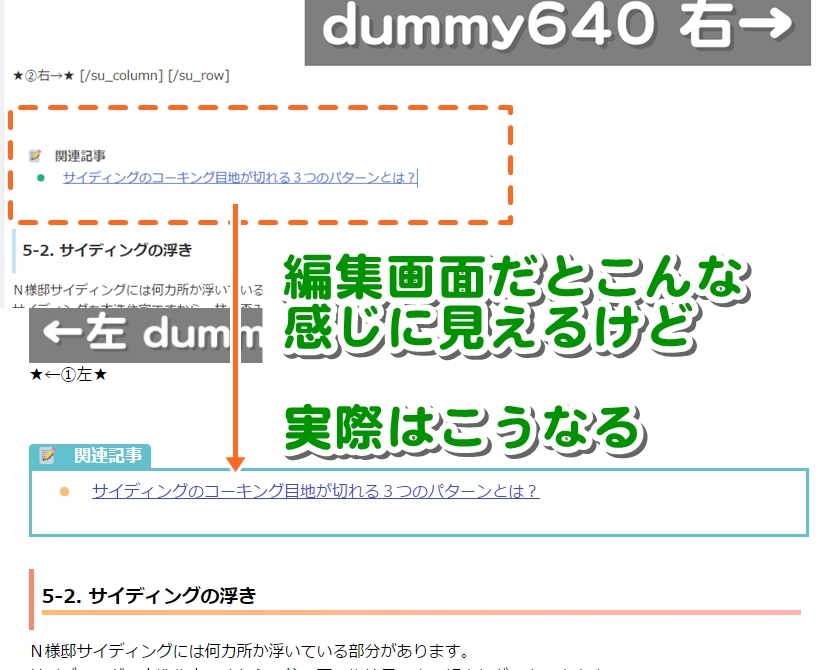Click the green bullet before editor link
Viewport: 826px width, 670px height.
click(x=41, y=178)
